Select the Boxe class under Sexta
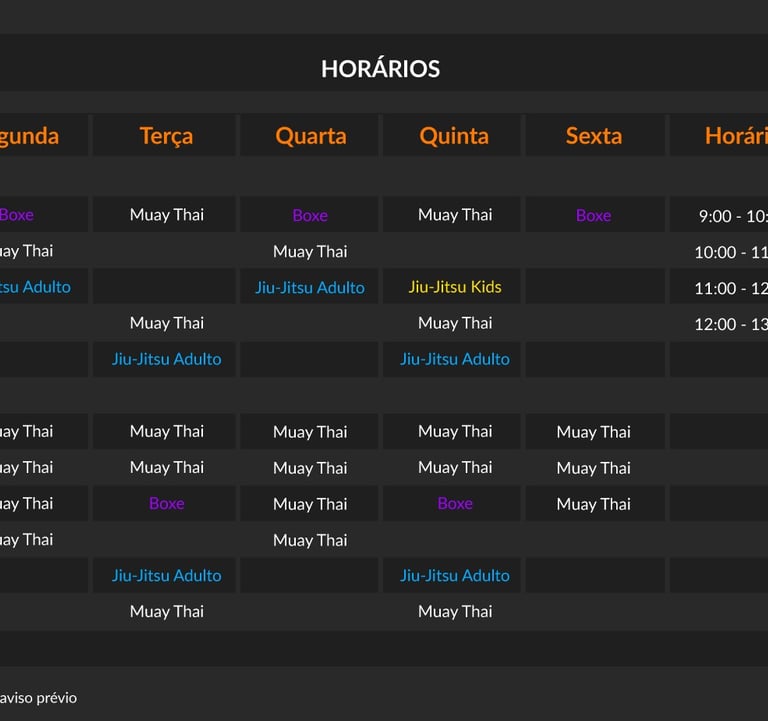The width and height of the screenshot is (768, 721). pyautogui.click(x=594, y=215)
